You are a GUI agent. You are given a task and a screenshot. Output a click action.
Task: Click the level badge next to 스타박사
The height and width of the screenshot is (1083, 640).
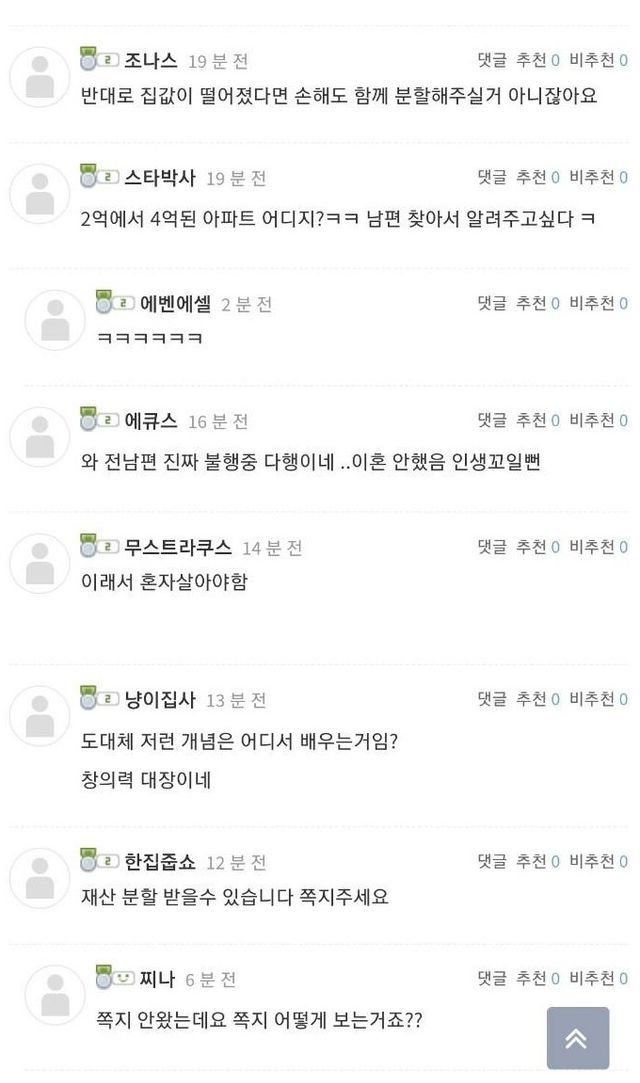[x=99, y=176]
